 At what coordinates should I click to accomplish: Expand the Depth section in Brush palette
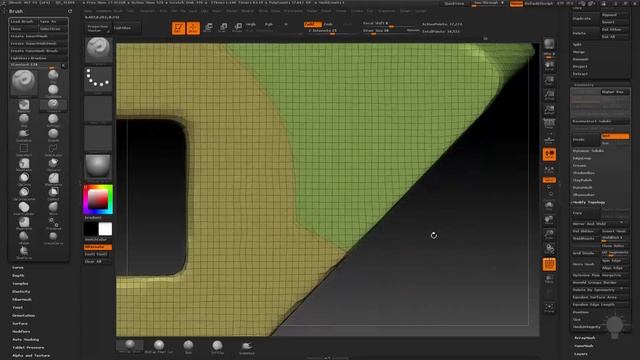point(18,276)
